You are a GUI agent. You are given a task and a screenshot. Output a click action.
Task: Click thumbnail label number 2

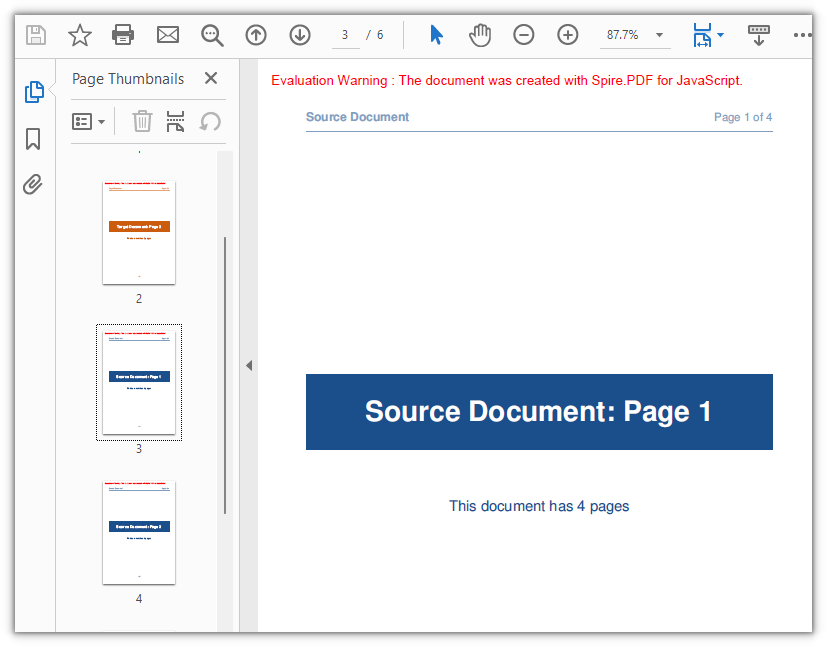point(139,299)
